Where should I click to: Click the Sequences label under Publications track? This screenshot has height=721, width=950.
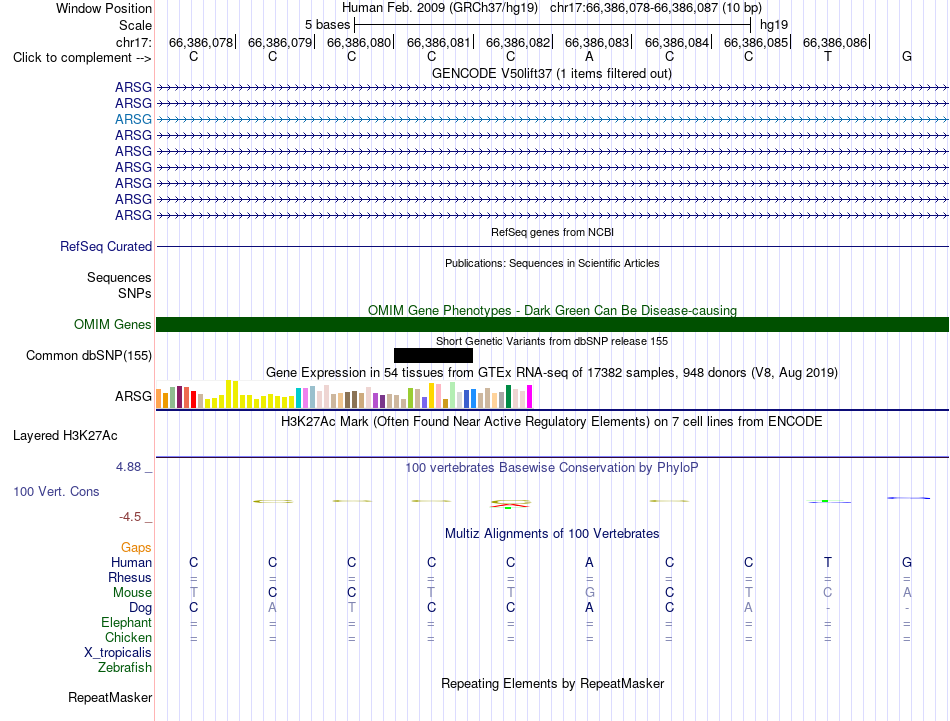[x=119, y=277]
